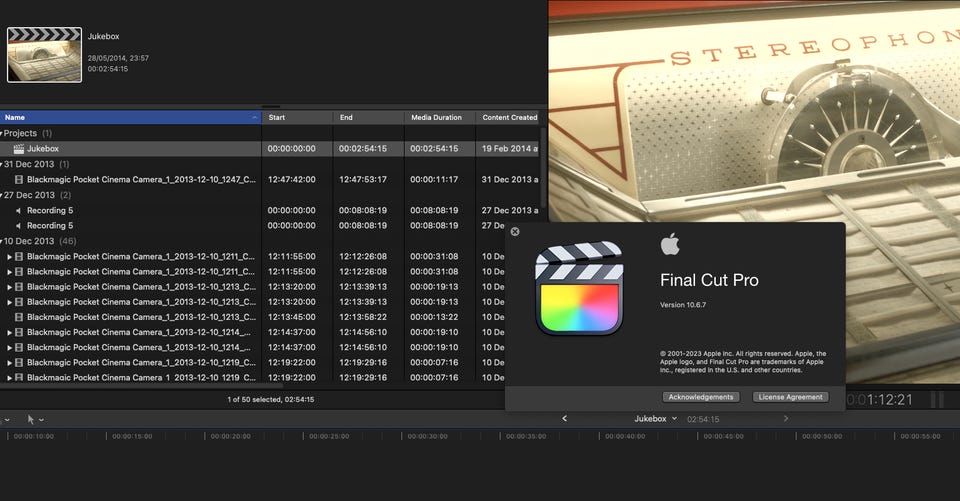This screenshot has width=960, height=501.
Task: Click the film strip icon of the 1247 clip
Action: point(18,179)
